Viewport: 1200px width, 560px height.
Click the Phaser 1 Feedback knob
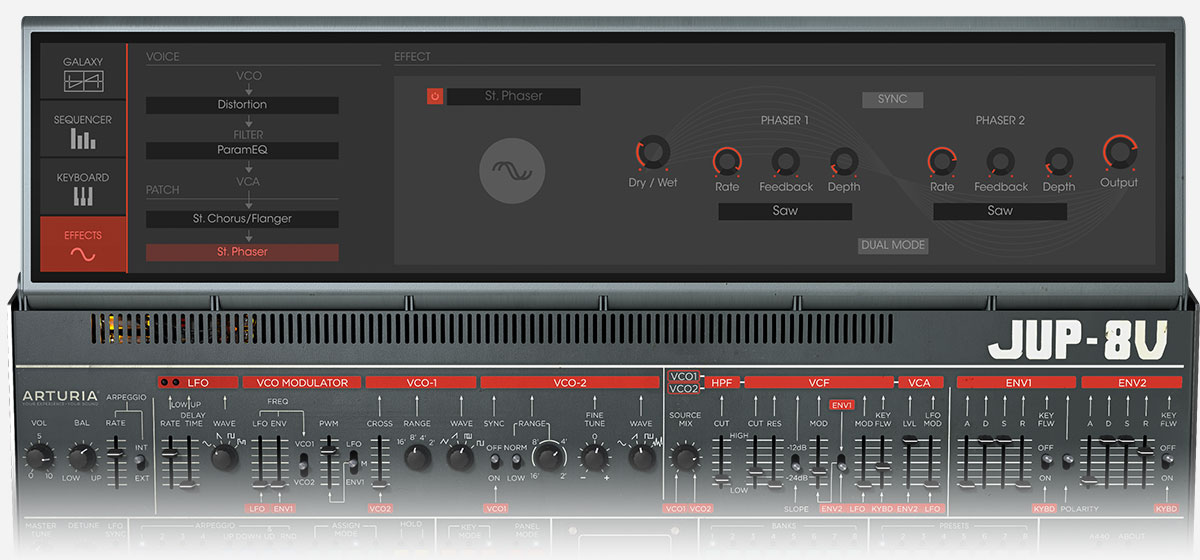tap(786, 161)
